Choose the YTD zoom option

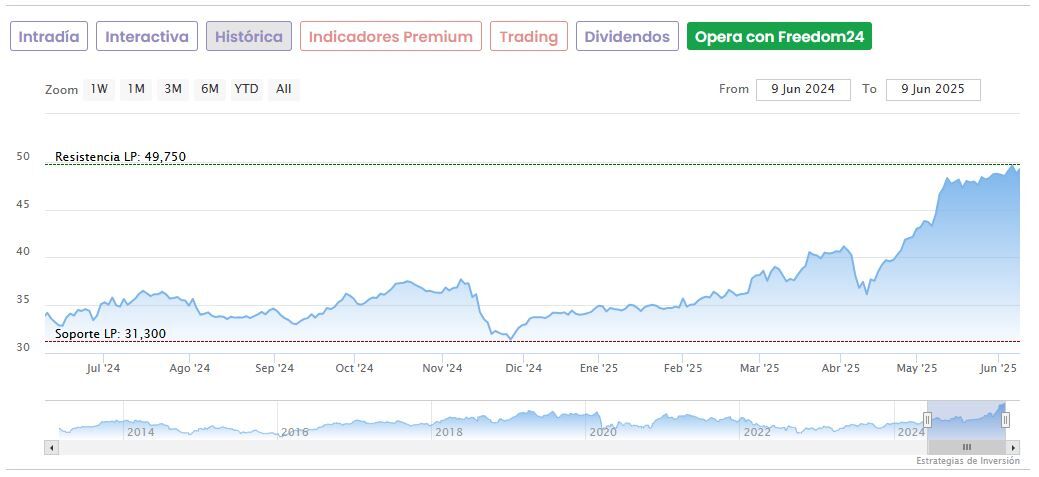coord(246,89)
